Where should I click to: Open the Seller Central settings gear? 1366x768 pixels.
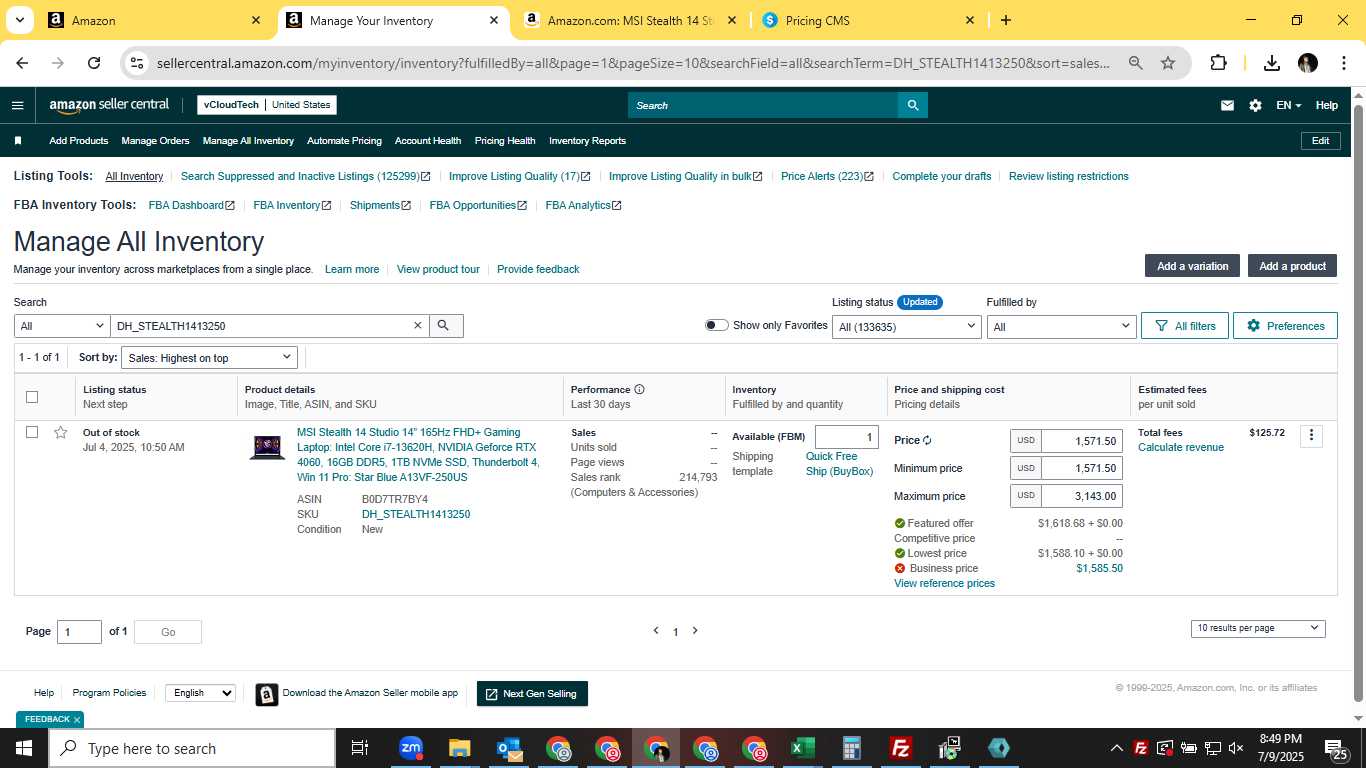click(1255, 105)
